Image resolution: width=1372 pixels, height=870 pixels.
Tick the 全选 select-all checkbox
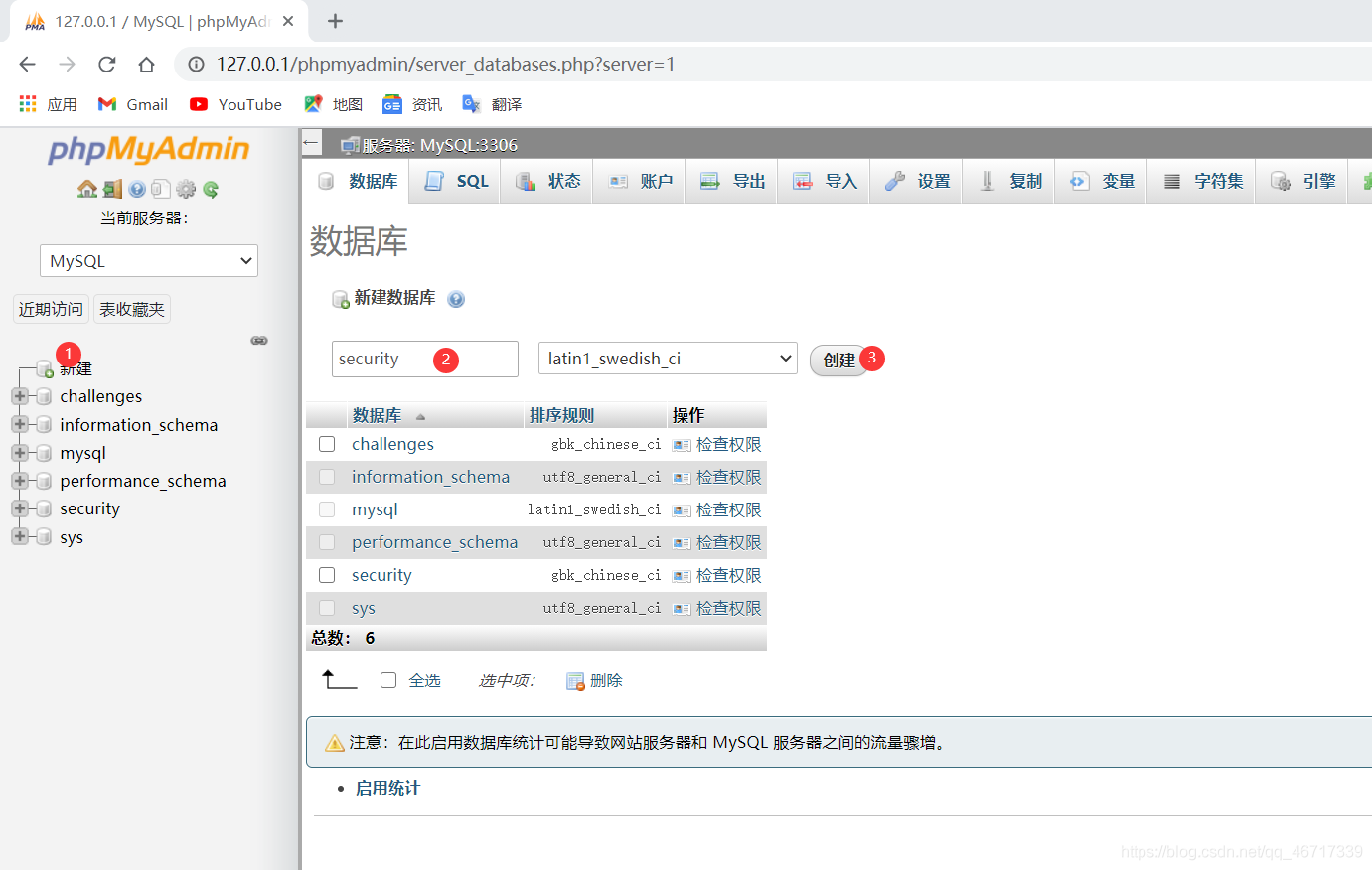click(x=388, y=680)
